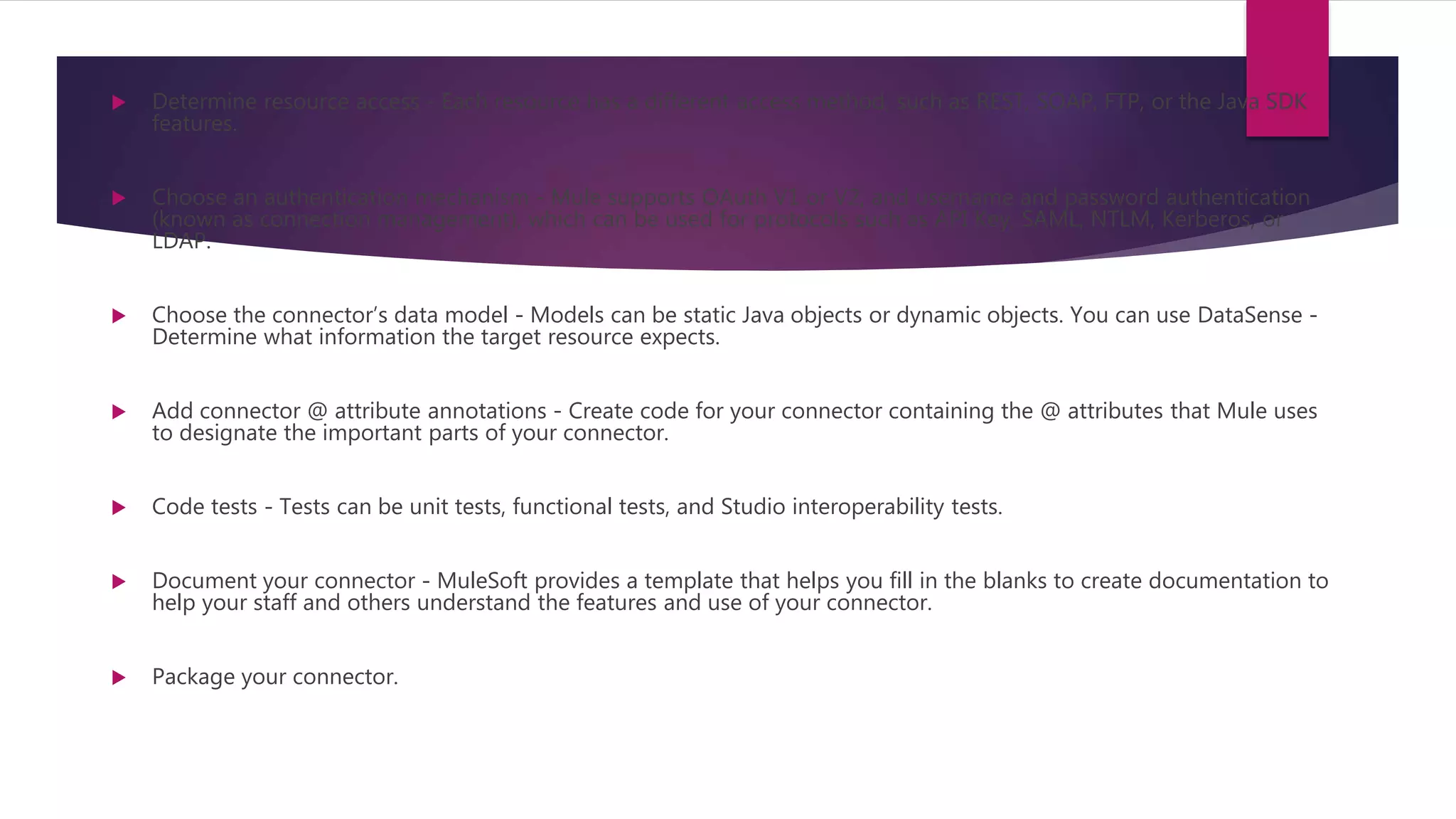The width and height of the screenshot is (1456, 819).
Task: Click the 'Determine resource access' heading text
Action: pos(286,102)
